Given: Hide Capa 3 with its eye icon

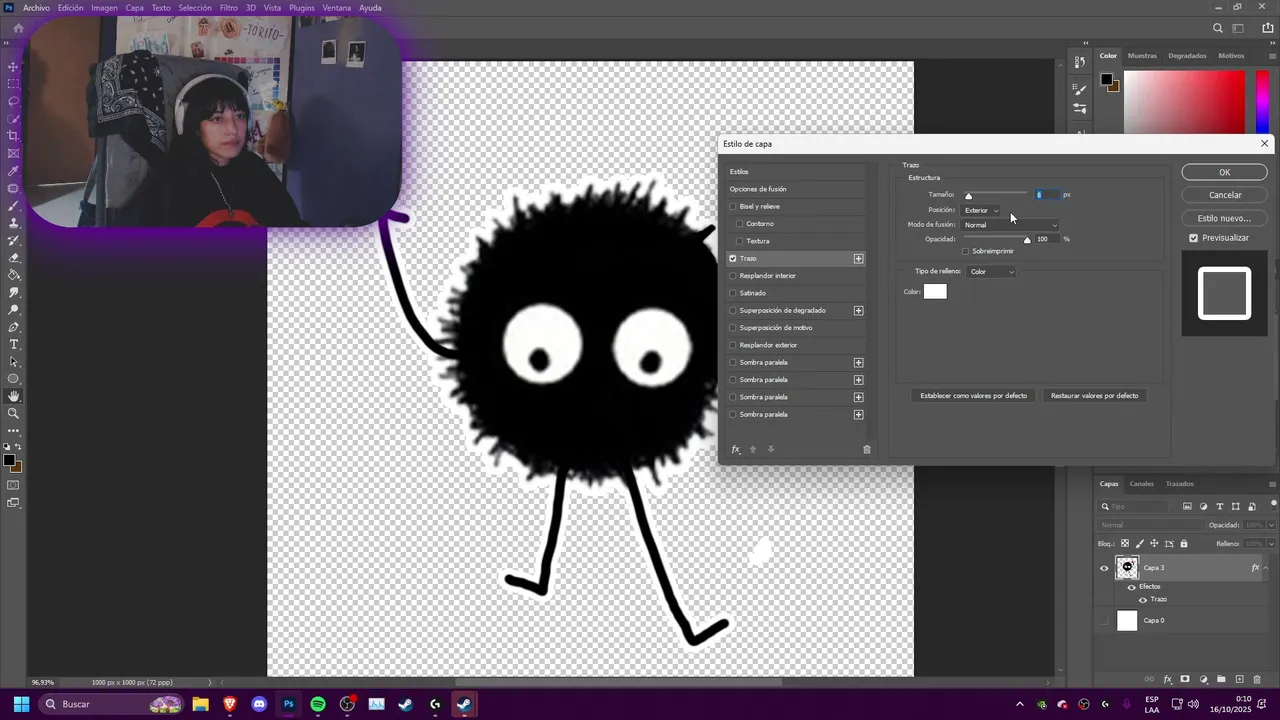Looking at the screenshot, I should (1104, 568).
